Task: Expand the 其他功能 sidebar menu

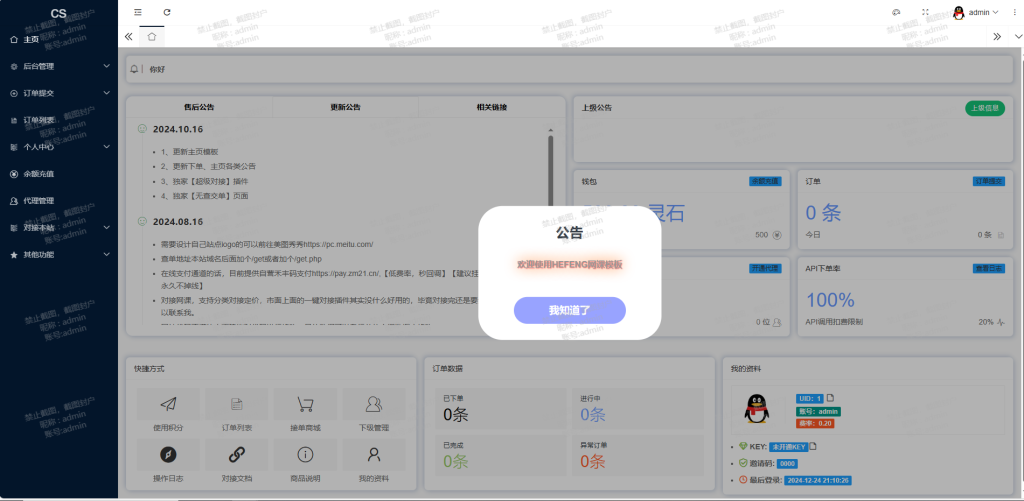Action: [59, 255]
